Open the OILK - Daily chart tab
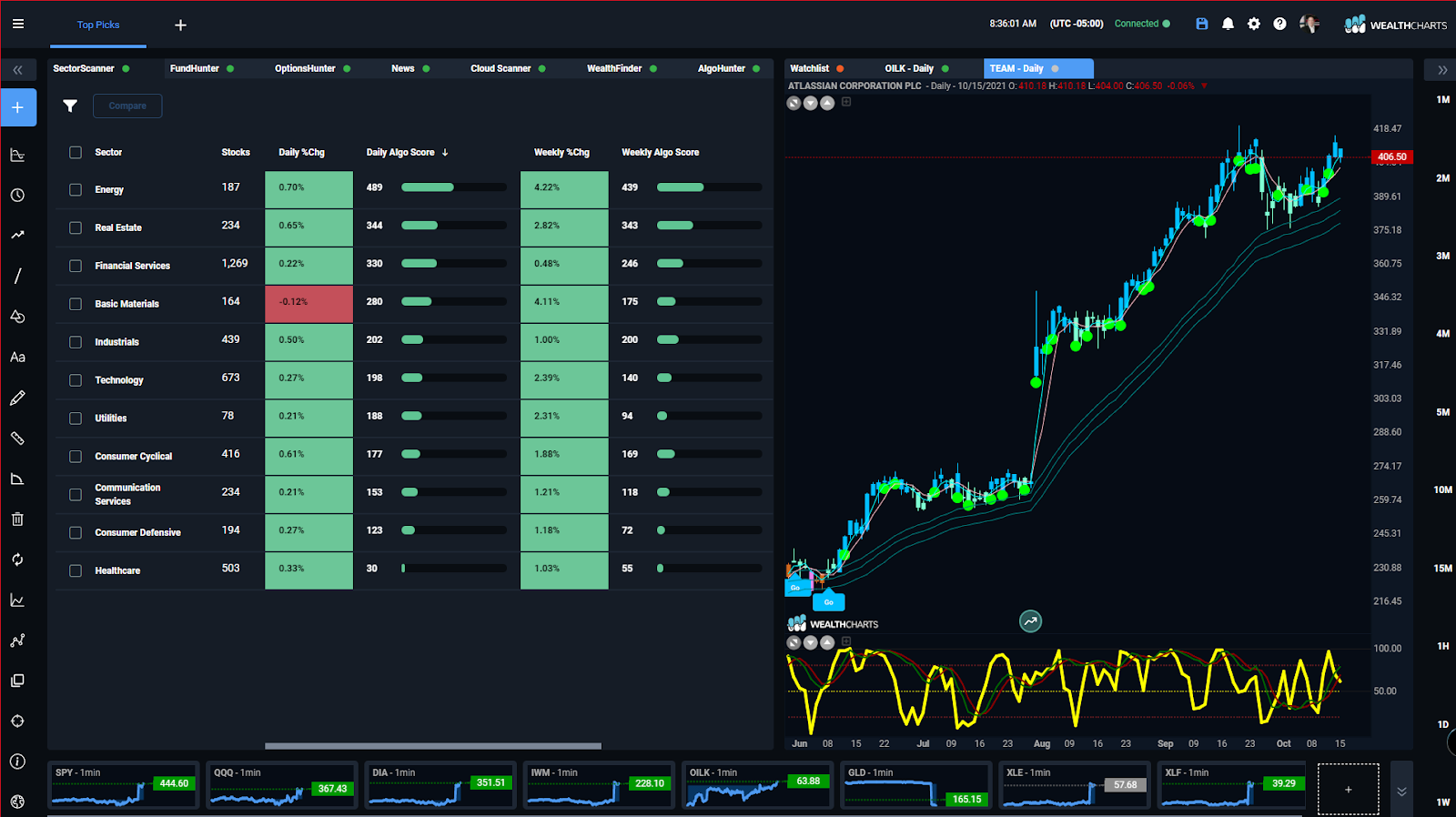 [916, 68]
